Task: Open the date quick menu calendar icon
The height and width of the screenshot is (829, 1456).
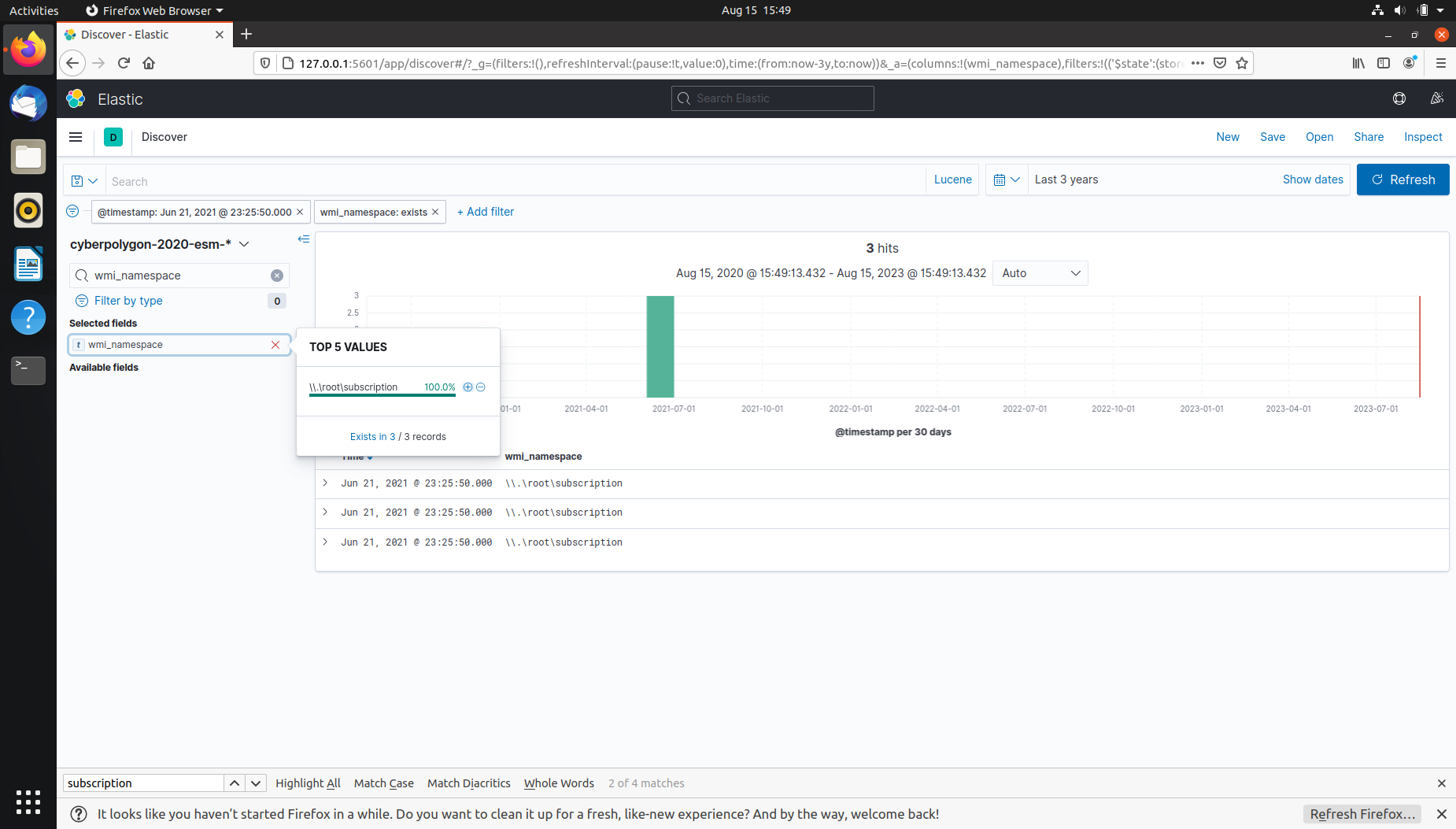Action: [x=1007, y=179]
